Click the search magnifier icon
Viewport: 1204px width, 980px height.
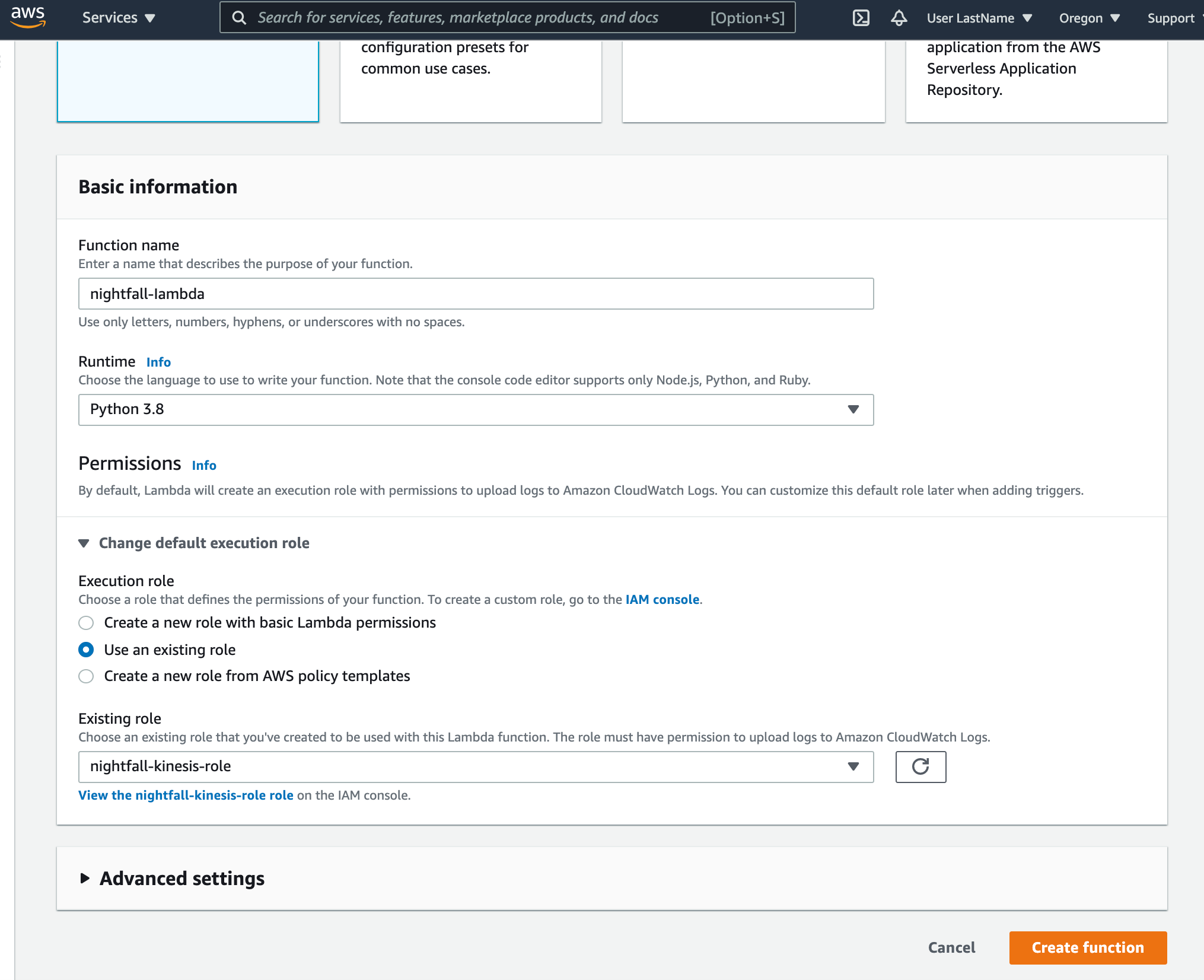(239, 18)
